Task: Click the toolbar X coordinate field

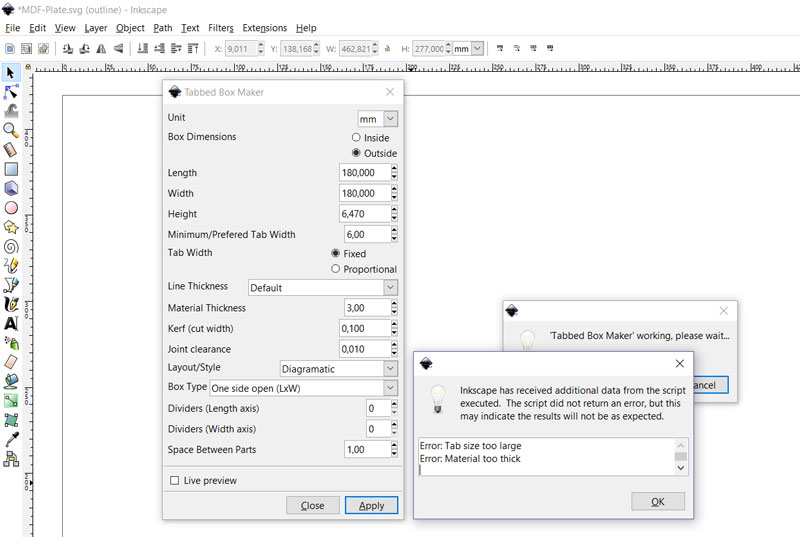Action: (x=241, y=49)
